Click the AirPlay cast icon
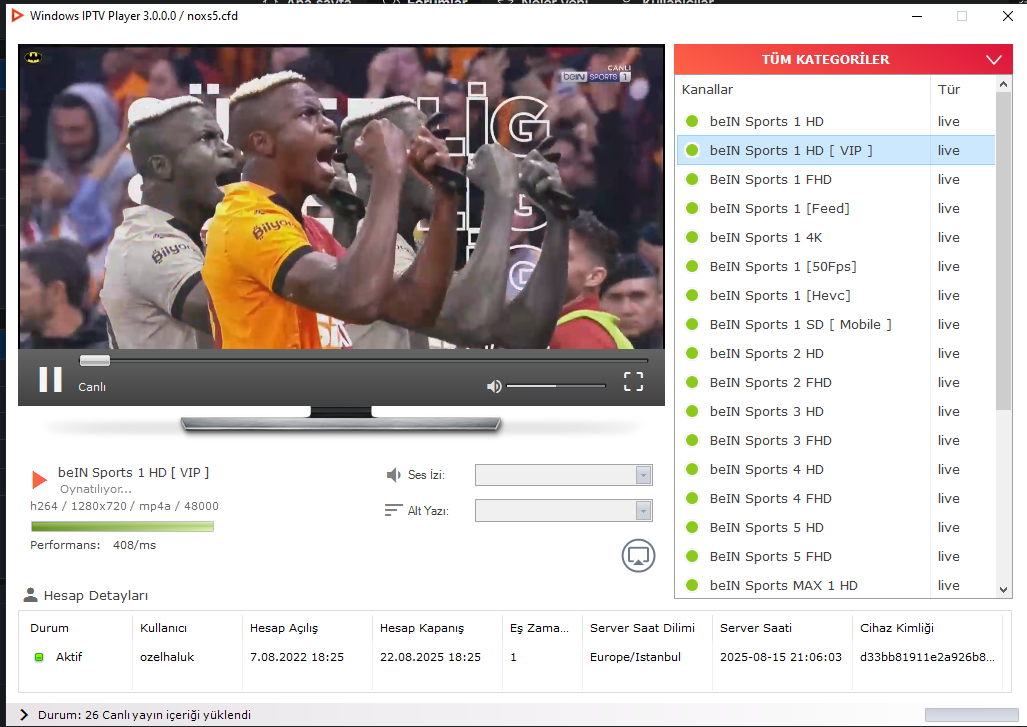 click(x=638, y=555)
